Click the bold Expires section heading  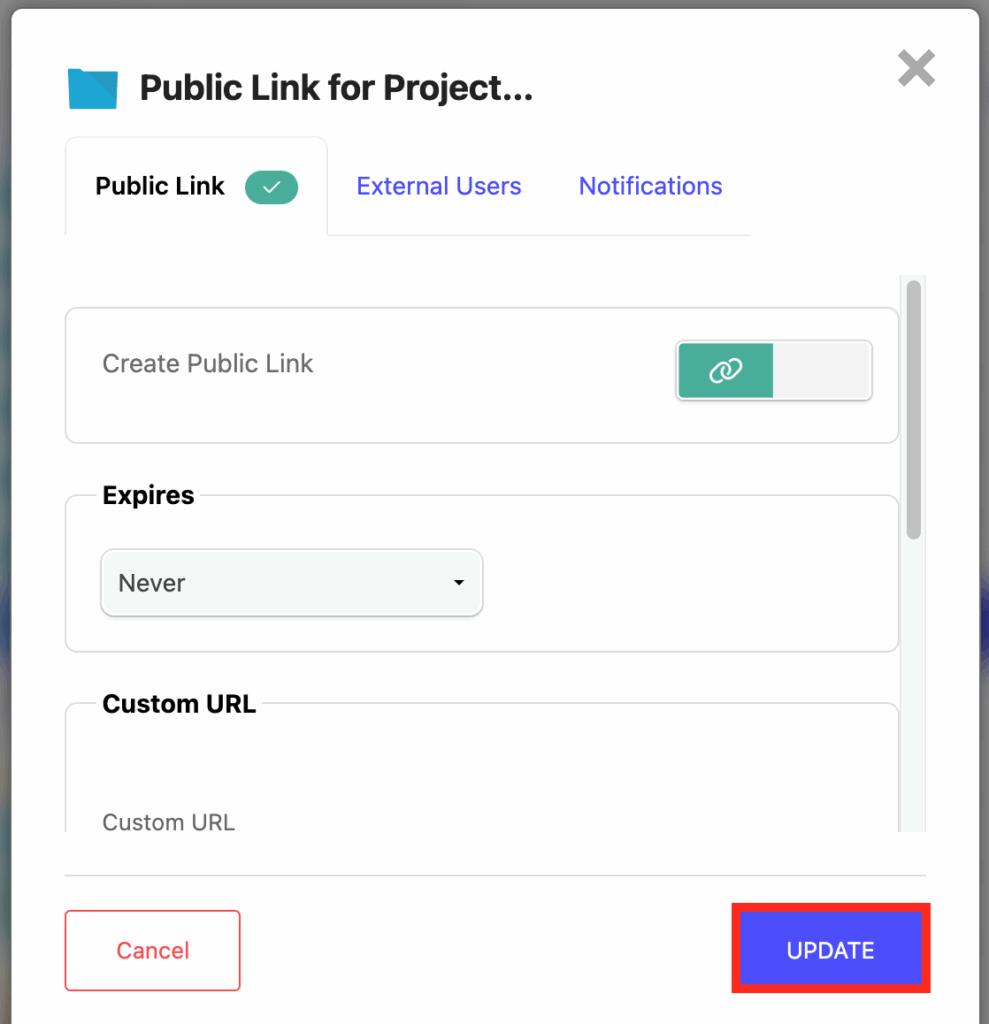(149, 496)
